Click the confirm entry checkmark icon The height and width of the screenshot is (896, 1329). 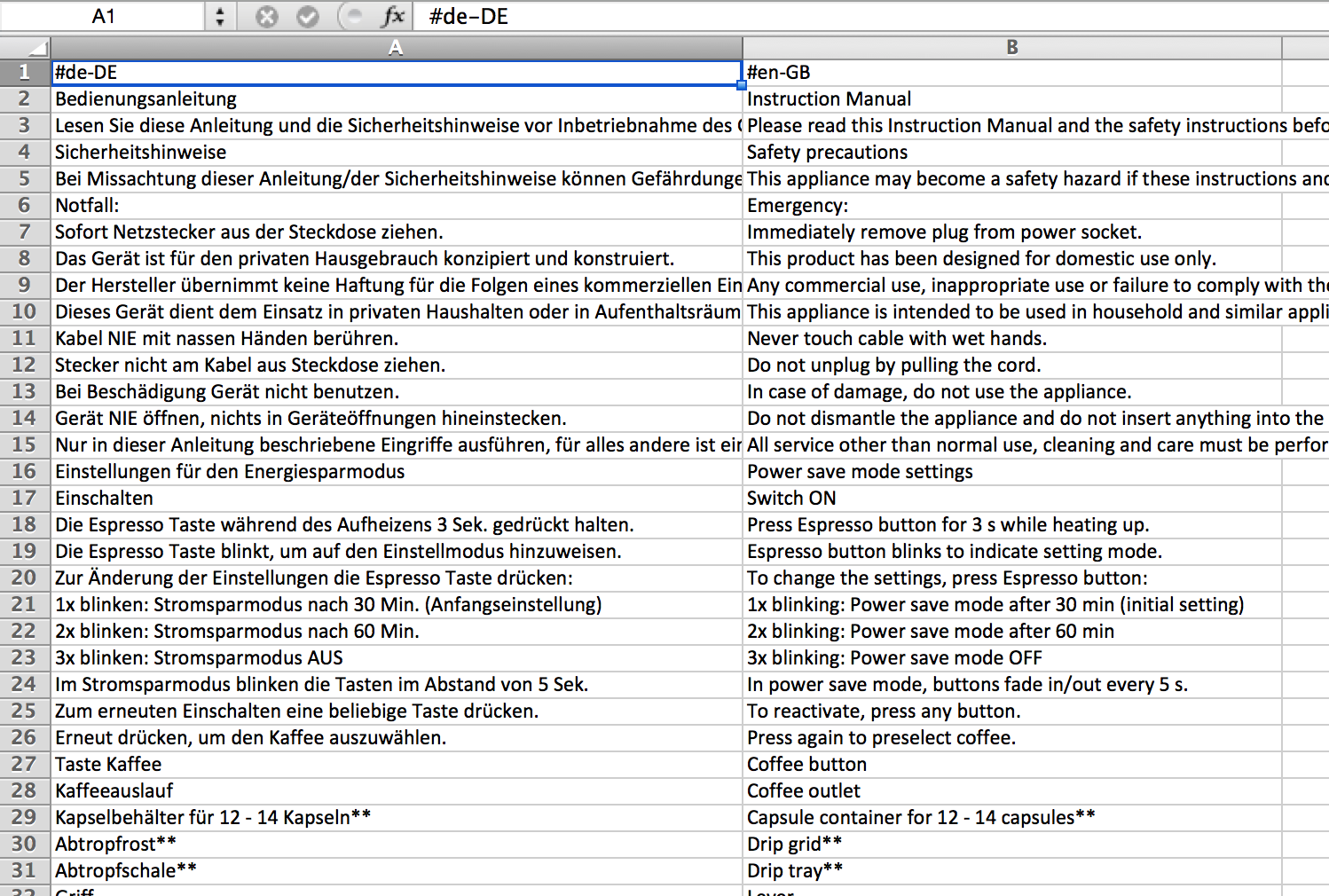point(307,17)
